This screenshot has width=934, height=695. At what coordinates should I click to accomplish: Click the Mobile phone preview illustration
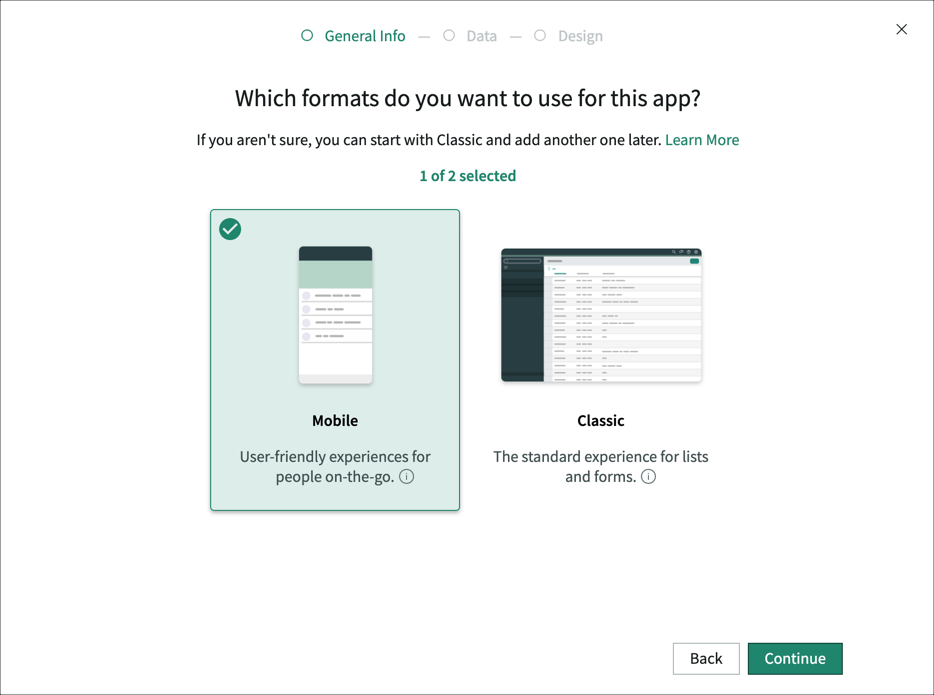(335, 314)
